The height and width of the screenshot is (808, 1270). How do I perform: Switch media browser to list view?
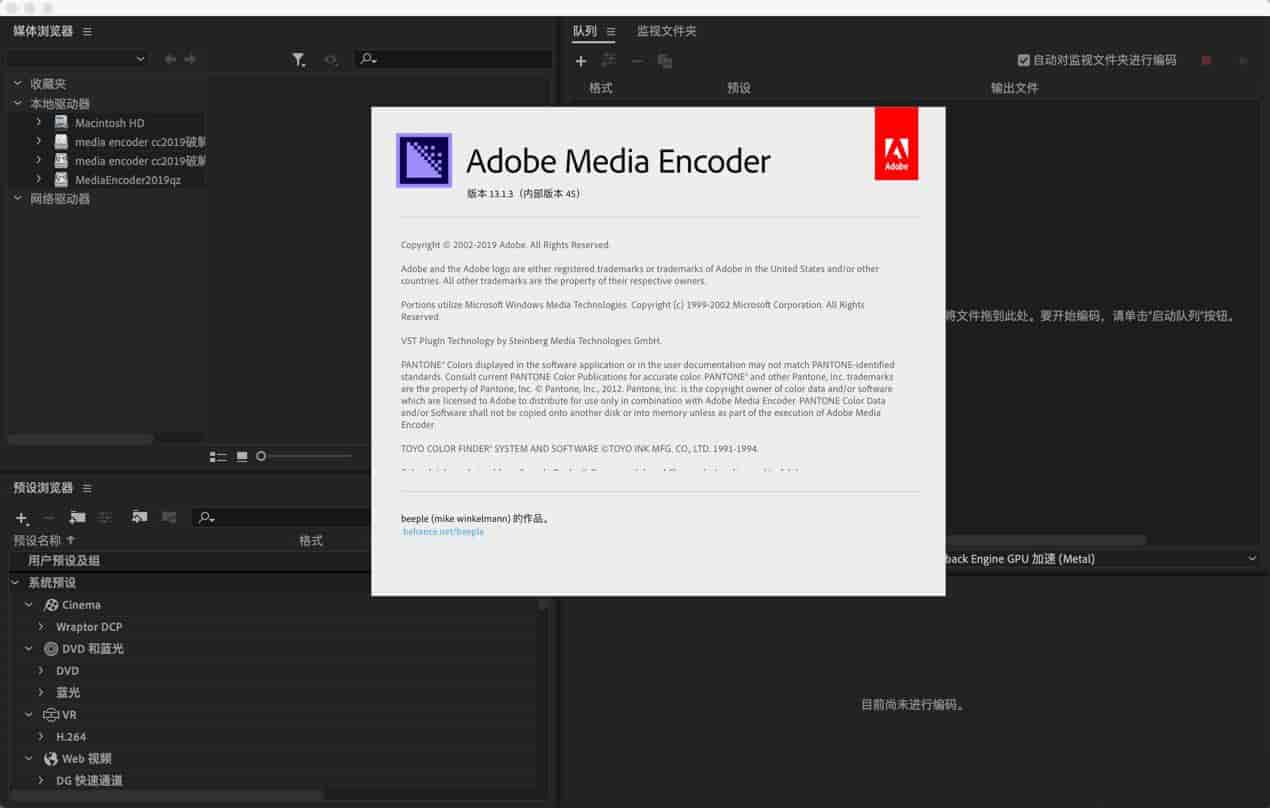[x=218, y=457]
